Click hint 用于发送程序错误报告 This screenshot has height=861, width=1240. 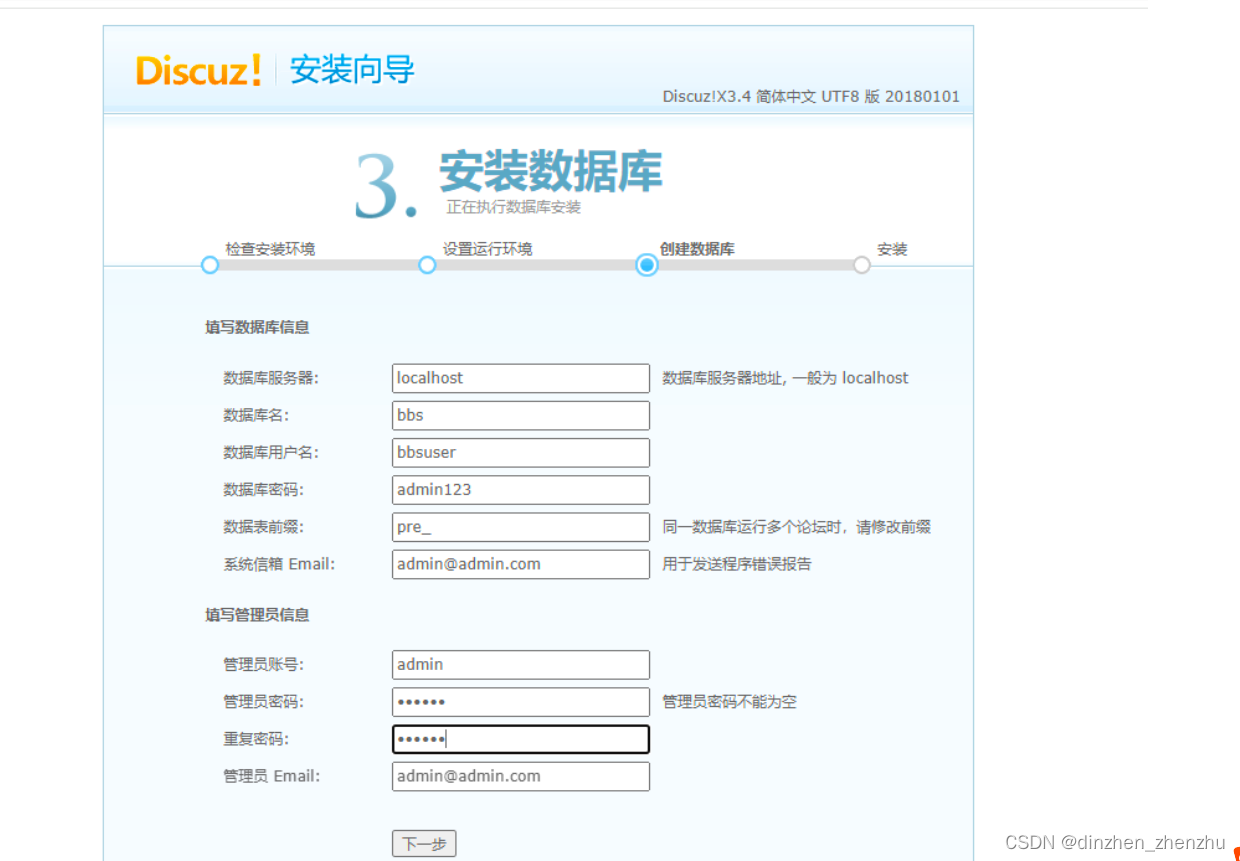point(737,564)
